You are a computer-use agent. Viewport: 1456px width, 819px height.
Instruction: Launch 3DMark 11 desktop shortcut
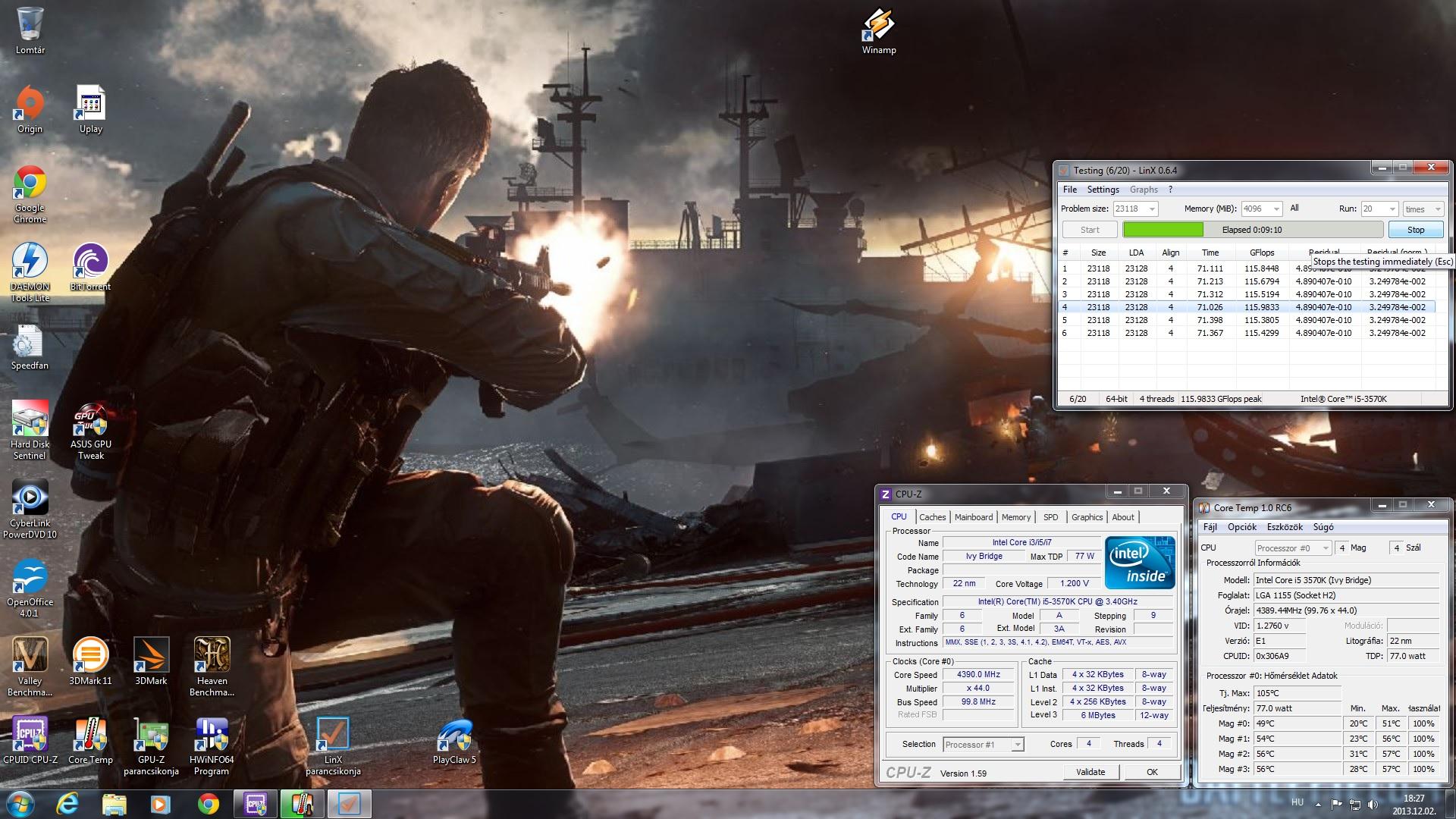[x=91, y=661]
